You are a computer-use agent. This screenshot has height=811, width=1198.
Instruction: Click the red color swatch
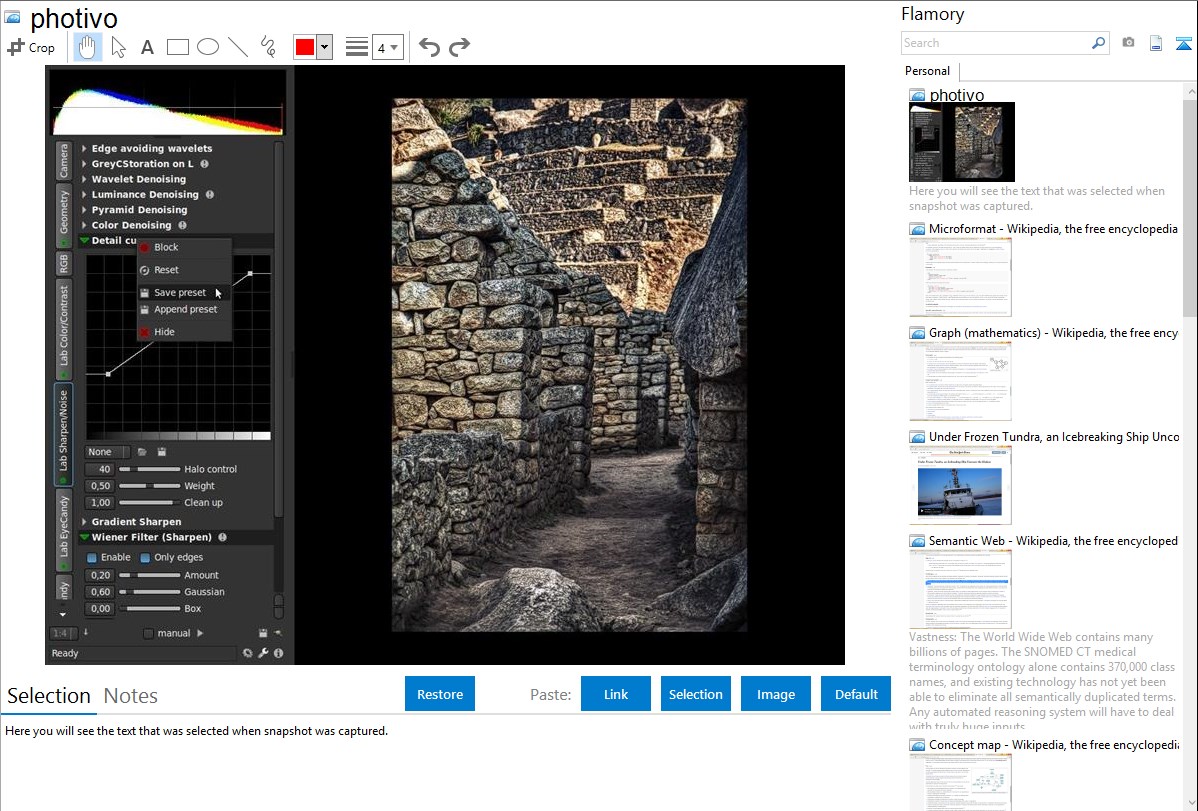[304, 47]
